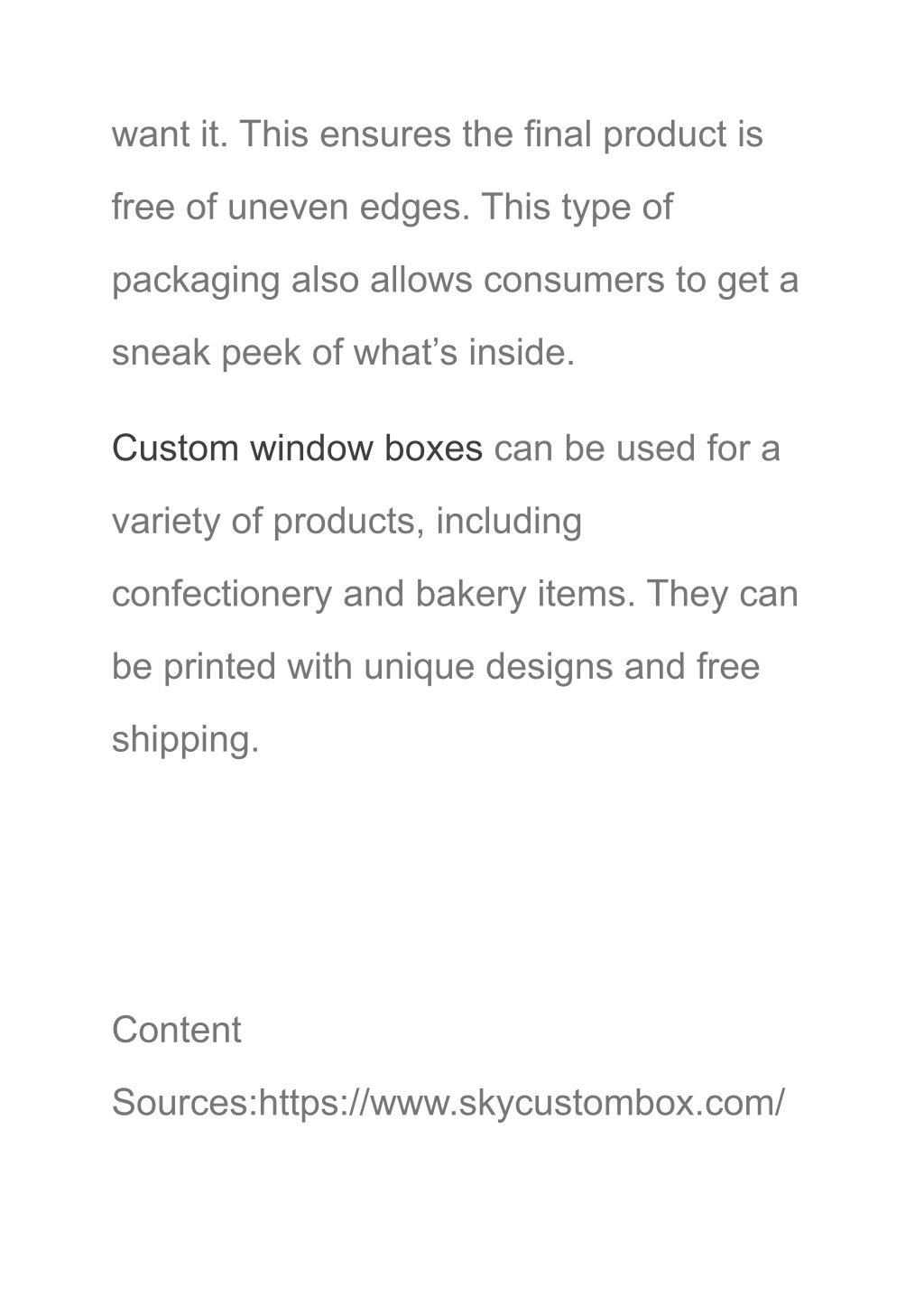Click the word 'Sources:' label
924x1305 pixels.
click(x=185, y=1103)
